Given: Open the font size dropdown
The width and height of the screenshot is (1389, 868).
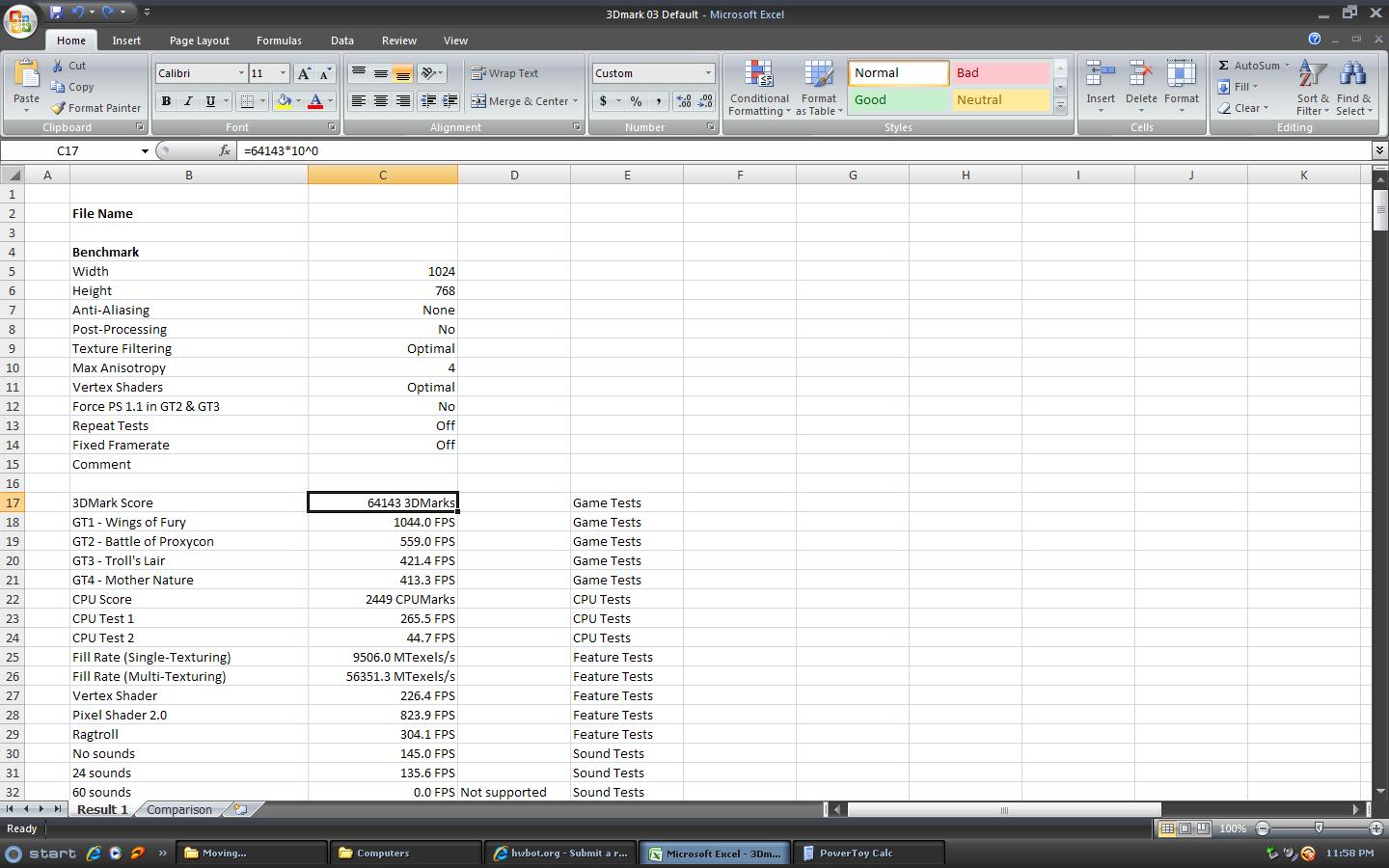Looking at the screenshot, I should 283,73.
